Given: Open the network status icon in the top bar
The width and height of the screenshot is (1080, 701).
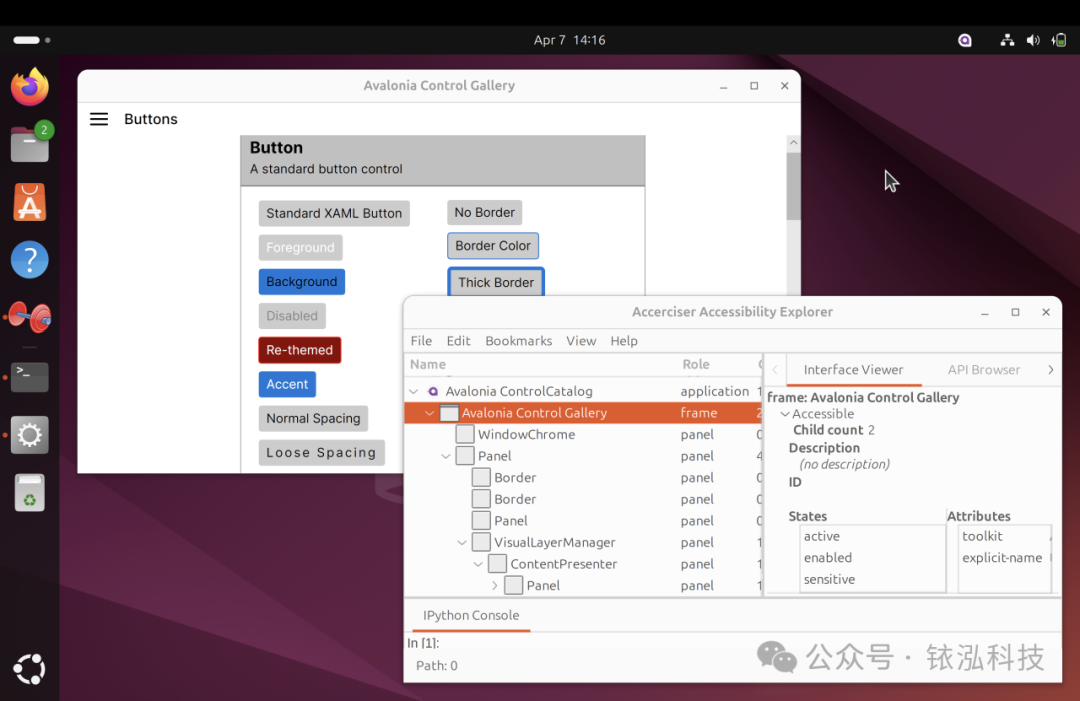Looking at the screenshot, I should click(1007, 40).
